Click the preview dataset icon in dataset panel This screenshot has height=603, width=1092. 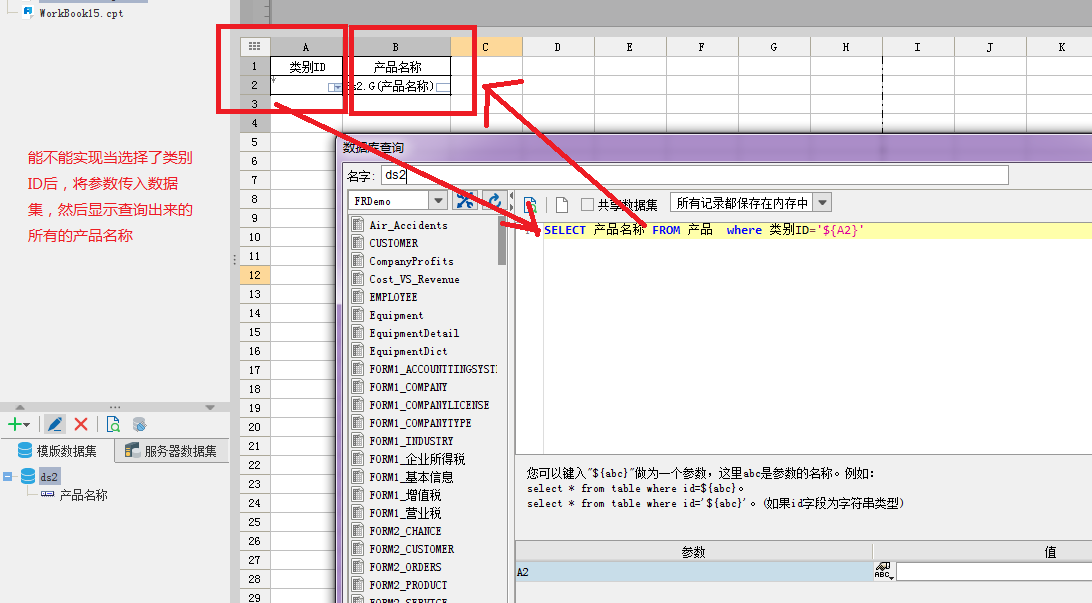tap(113, 424)
